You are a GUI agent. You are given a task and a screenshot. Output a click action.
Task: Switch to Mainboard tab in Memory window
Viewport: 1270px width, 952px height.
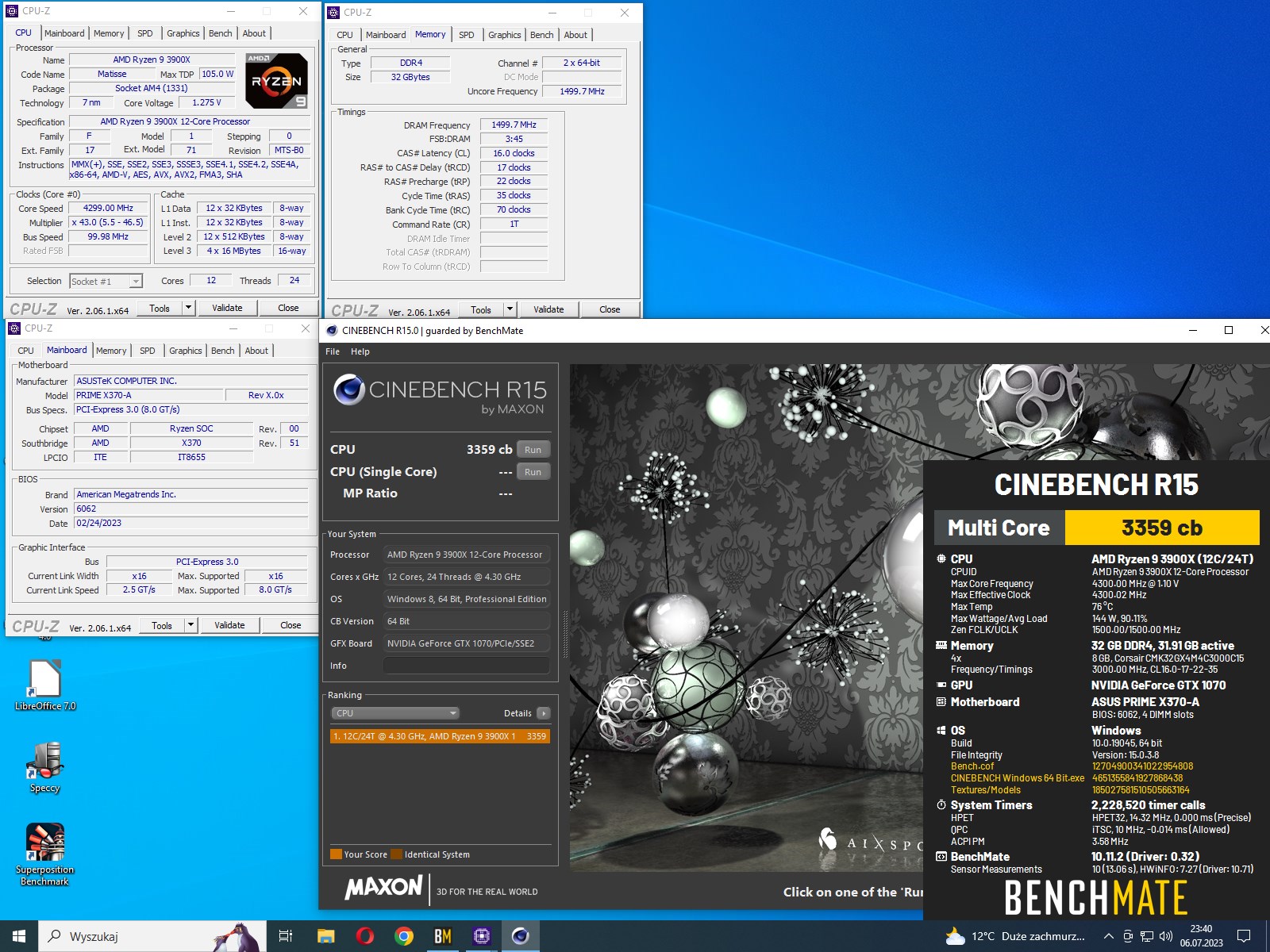[386, 35]
